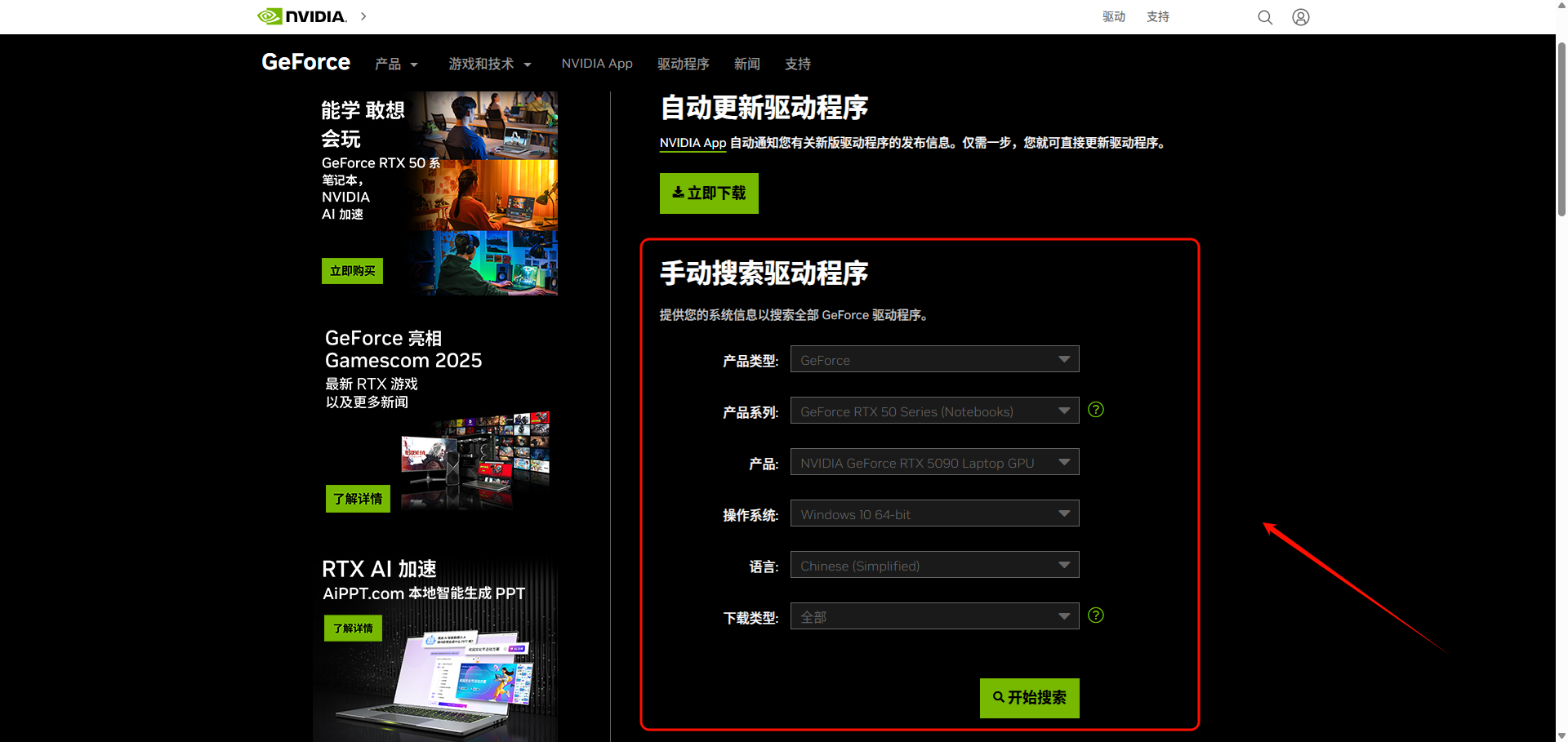Click the chevron beside the NVIDIA logo

[363, 16]
